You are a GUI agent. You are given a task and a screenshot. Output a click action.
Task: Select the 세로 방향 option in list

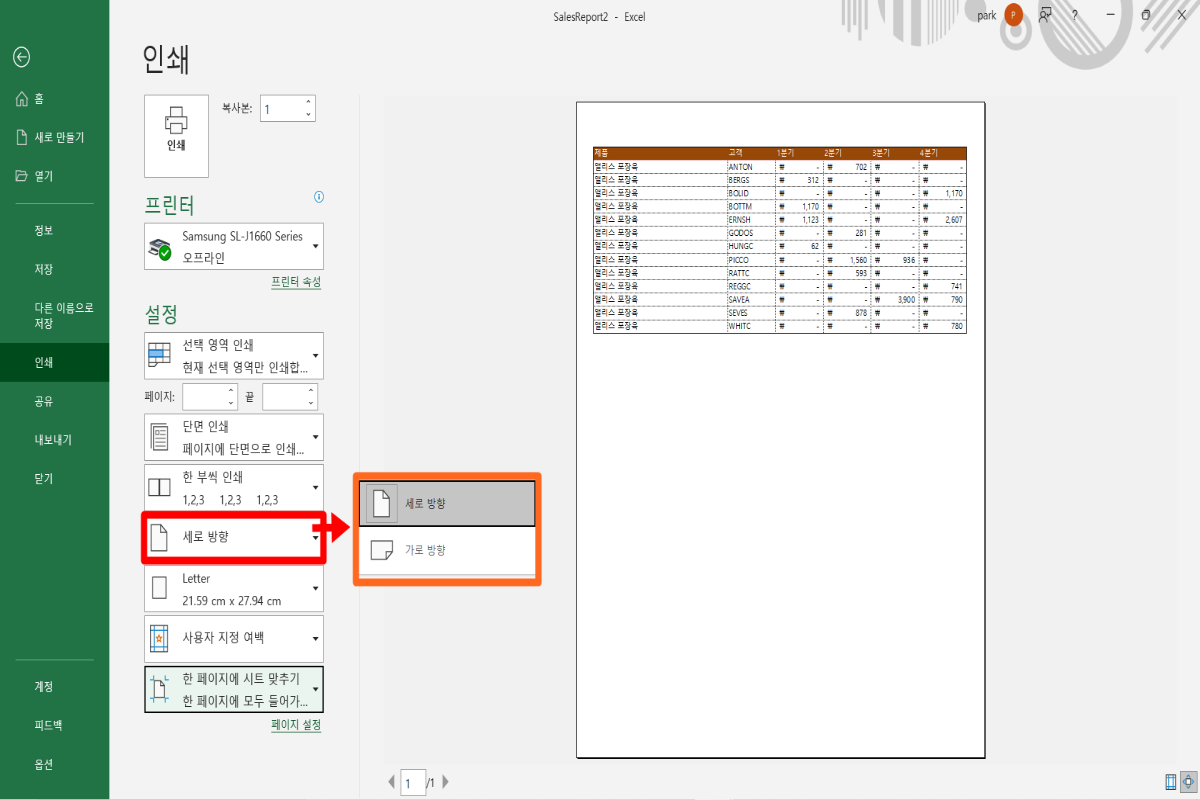tap(447, 504)
